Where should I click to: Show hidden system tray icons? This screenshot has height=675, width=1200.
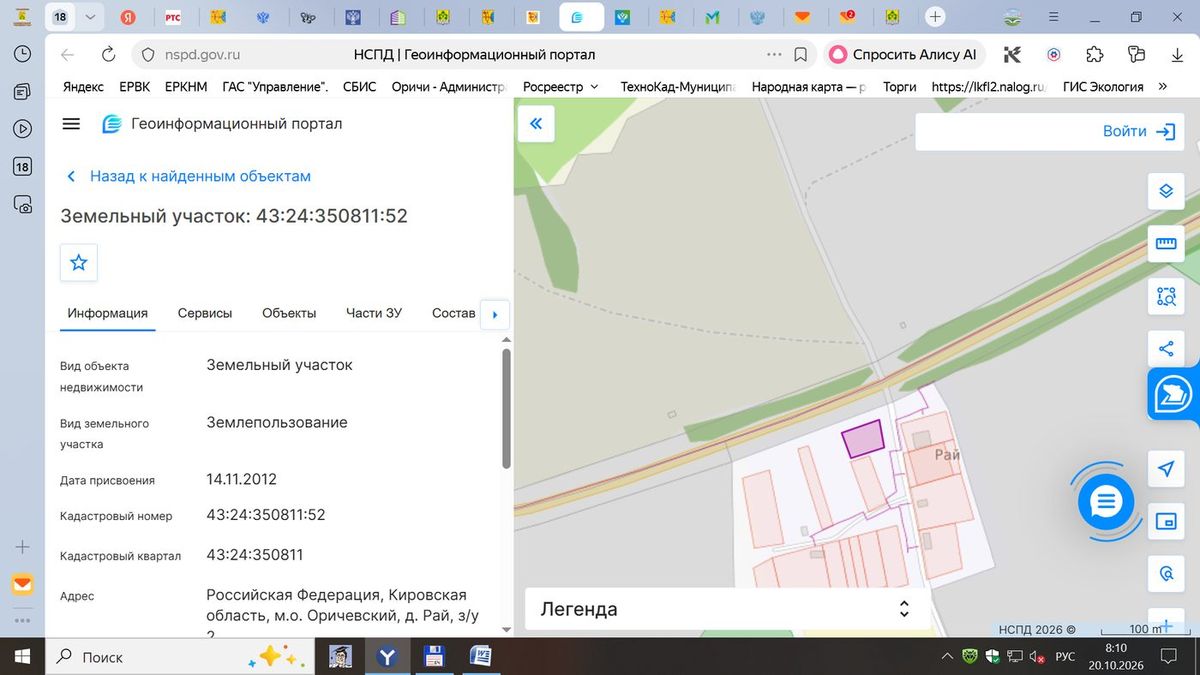click(947, 657)
